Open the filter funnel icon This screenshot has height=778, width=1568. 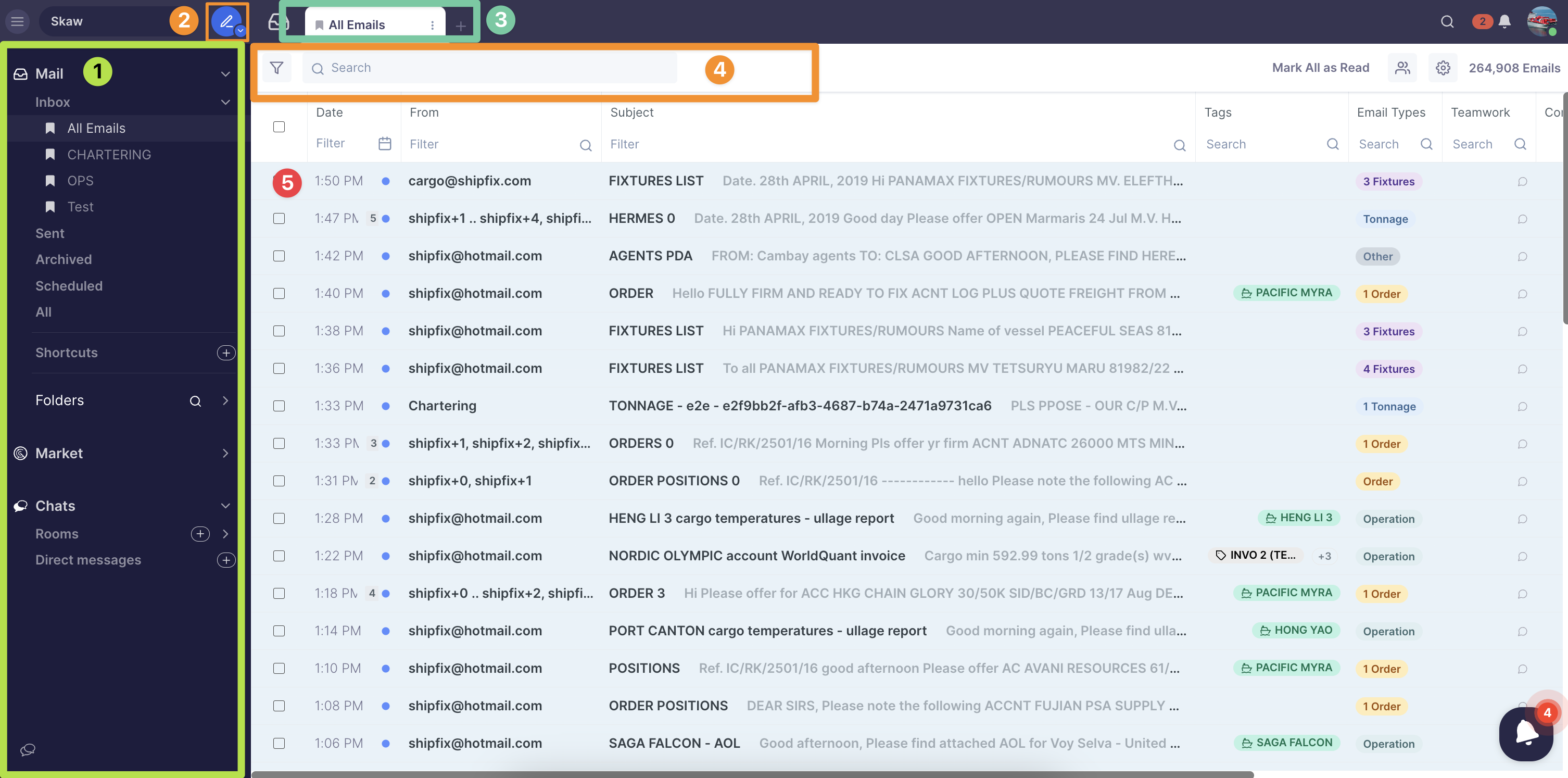tap(276, 68)
